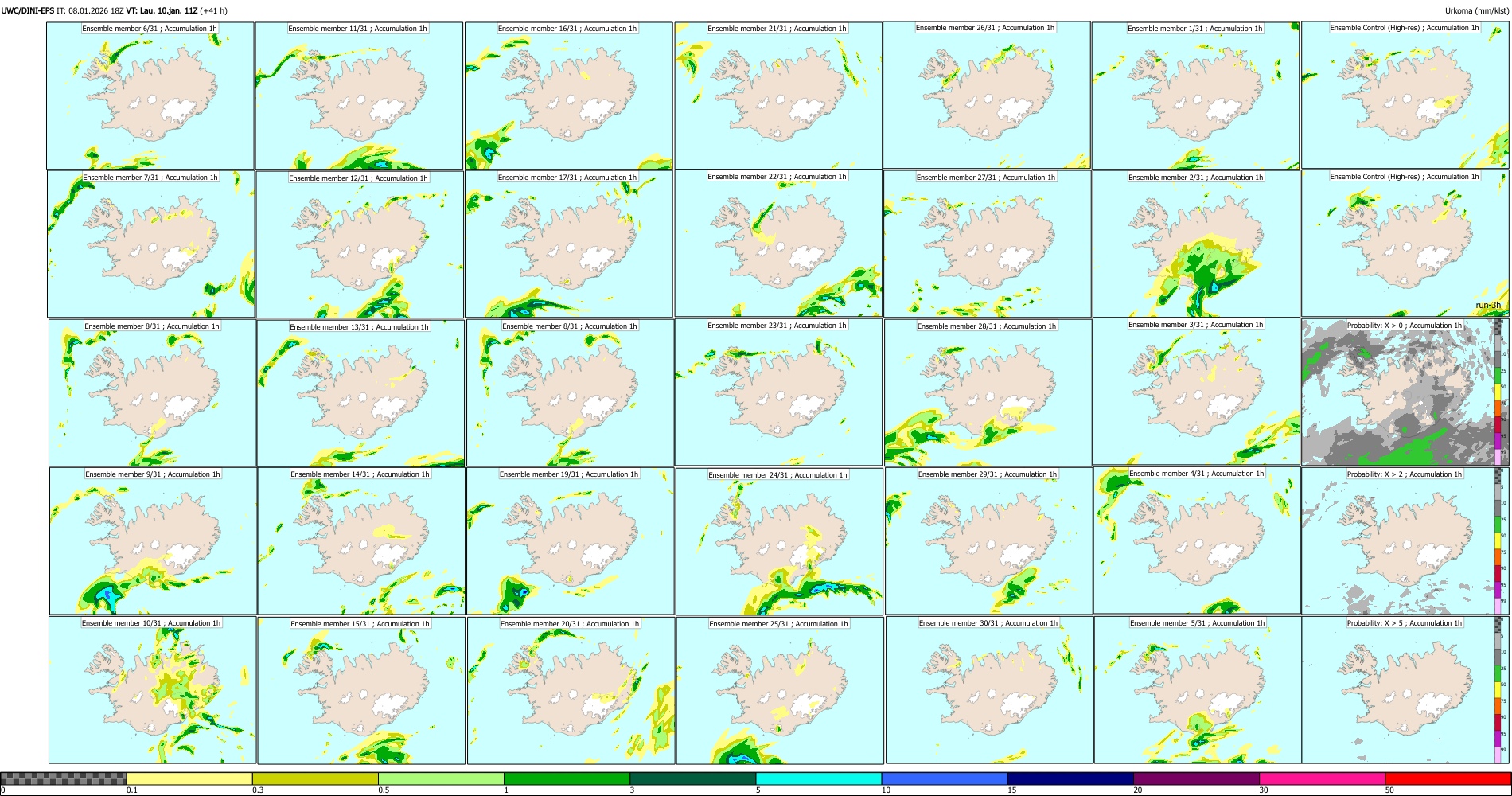View the Ensemble member 23/31 map
Image resolution: width=1512 pixels, height=796 pixels.
778,392
